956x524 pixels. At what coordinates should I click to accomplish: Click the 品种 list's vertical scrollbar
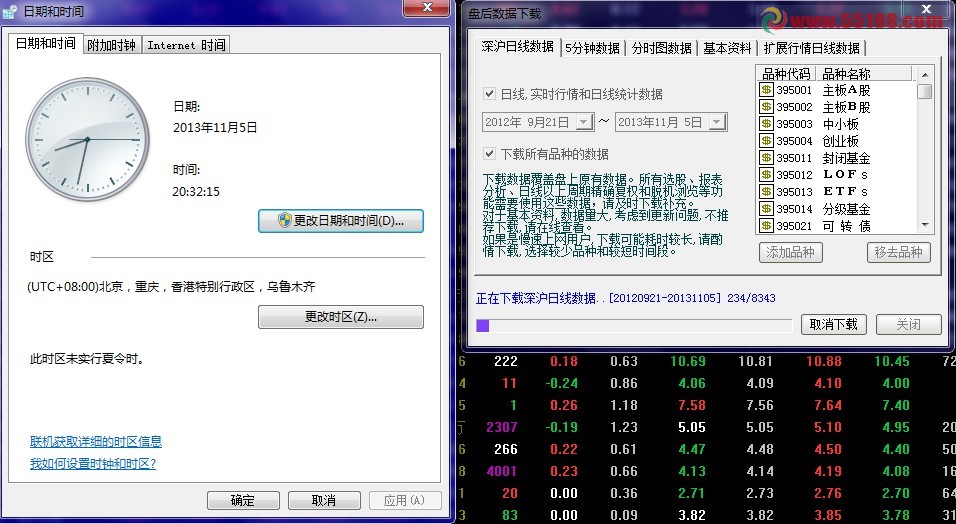tap(925, 150)
